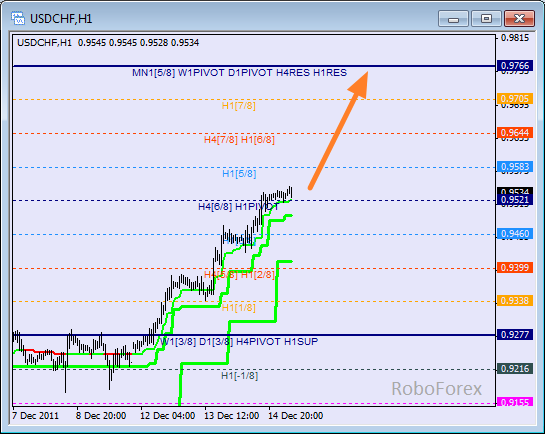Image resolution: width=545 pixels, height=434 pixels.
Task: Click the RoboForex watermark
Action: [437, 388]
